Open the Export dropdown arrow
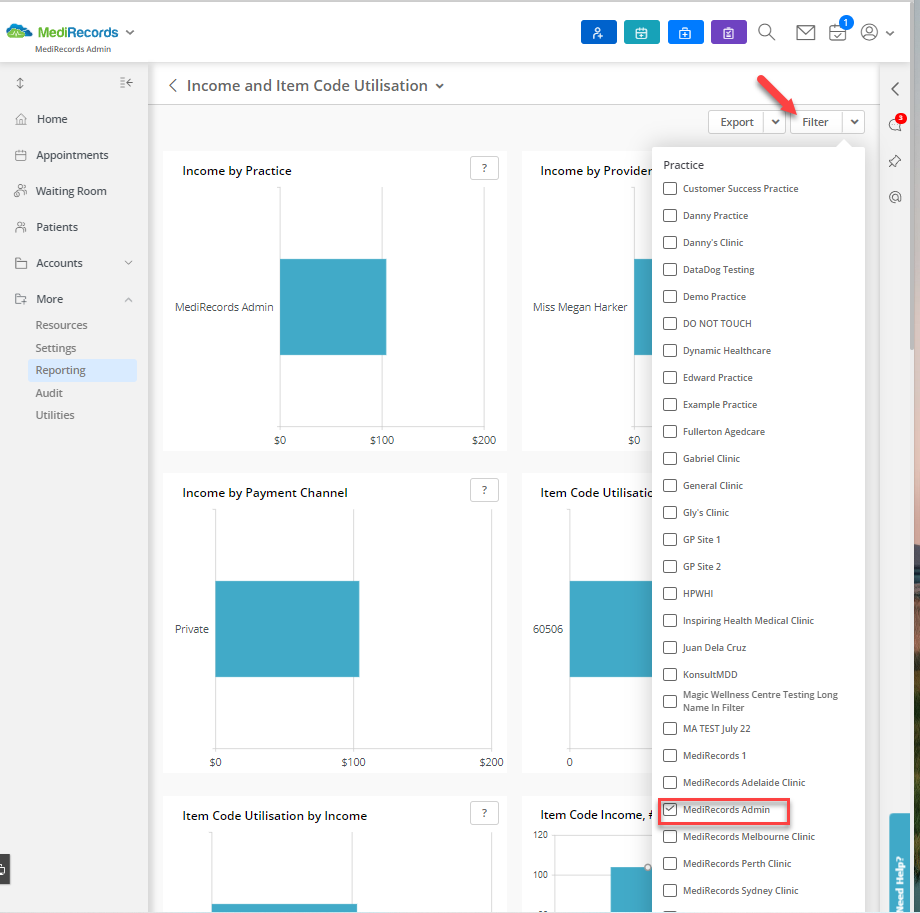Image resolution: width=920 pixels, height=913 pixels. pos(775,122)
